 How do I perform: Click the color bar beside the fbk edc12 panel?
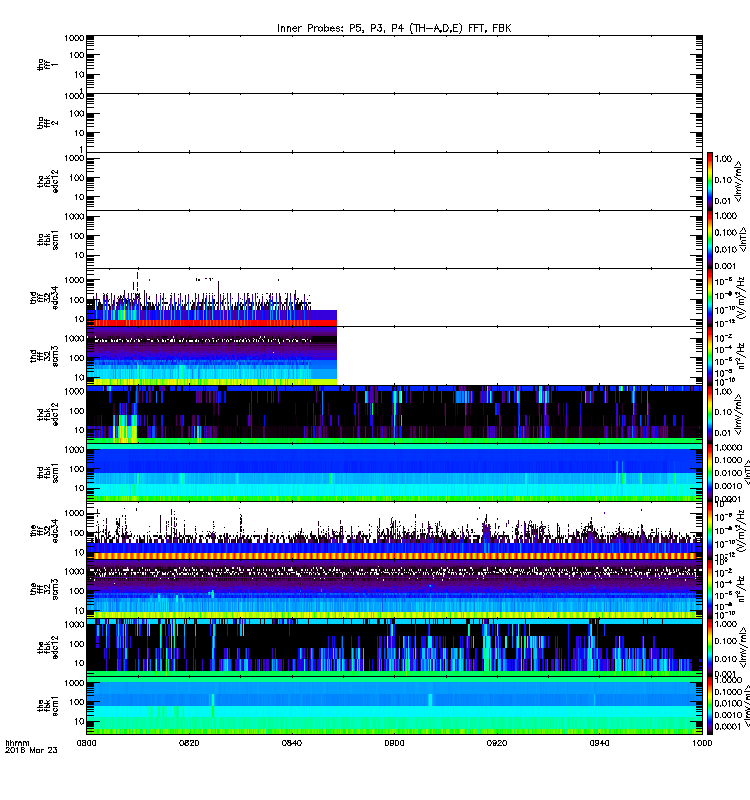[710, 647]
